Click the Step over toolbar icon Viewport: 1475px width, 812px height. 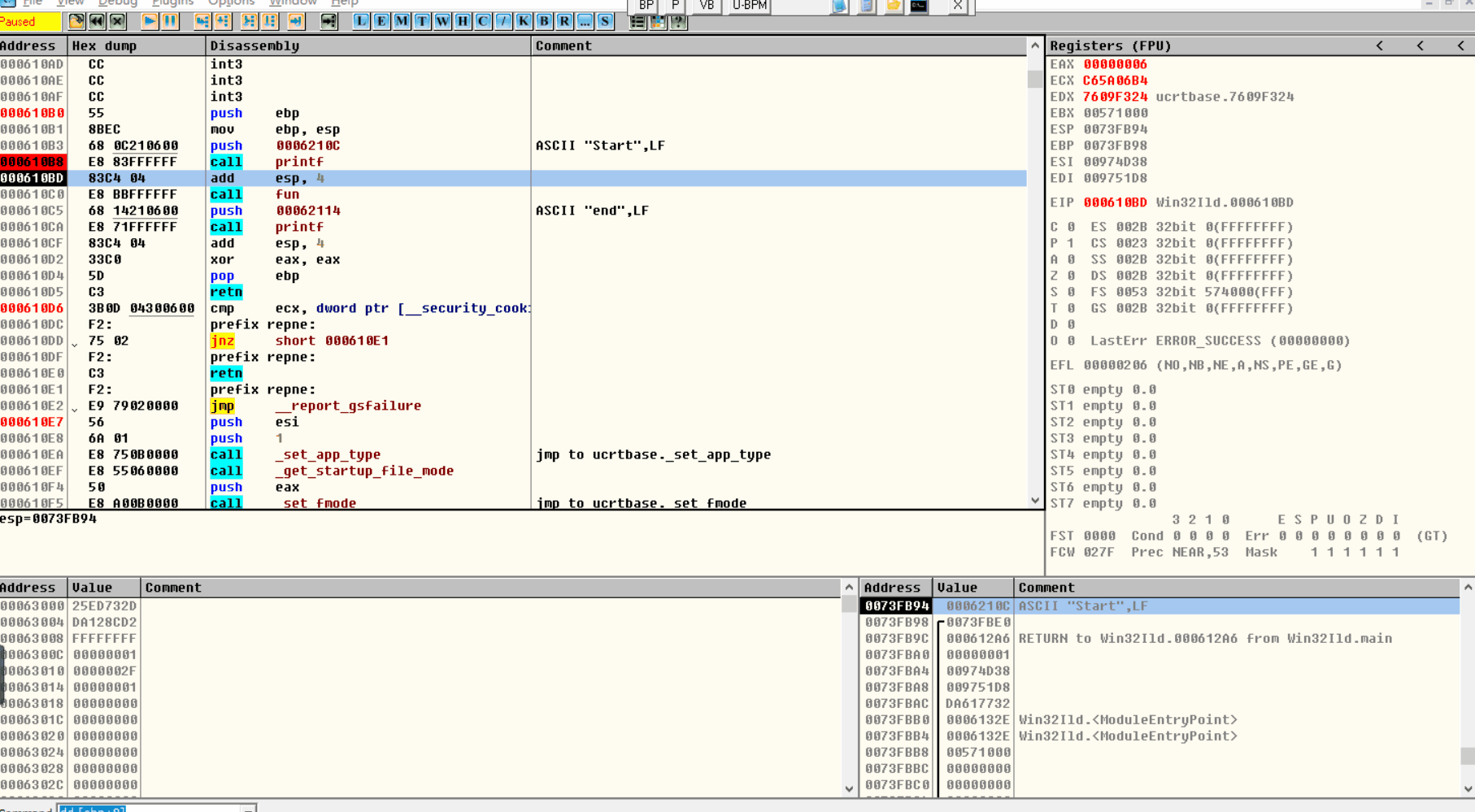223,21
